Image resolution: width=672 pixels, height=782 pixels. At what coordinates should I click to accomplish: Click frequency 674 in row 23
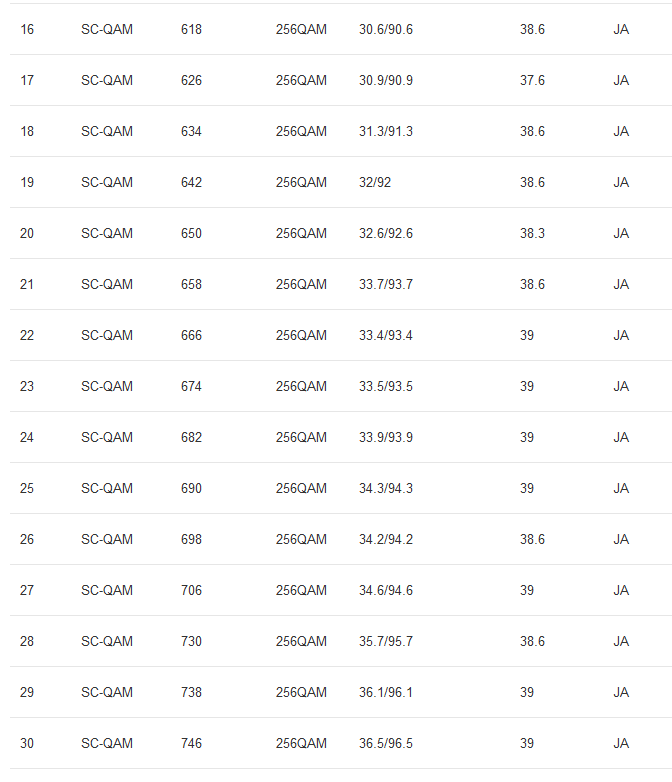(x=191, y=387)
